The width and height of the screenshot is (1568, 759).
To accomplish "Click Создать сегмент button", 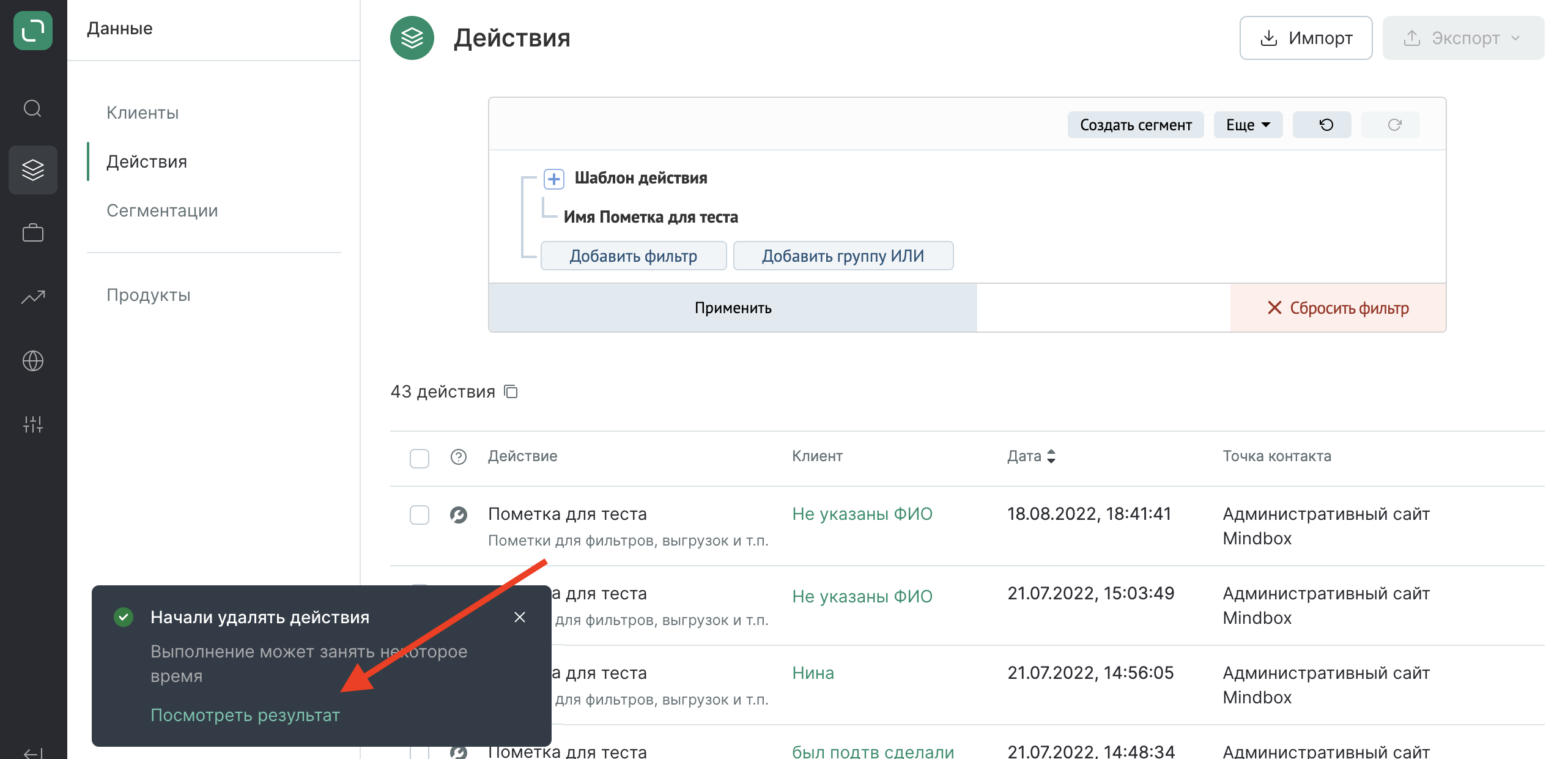I will 1136,125.
